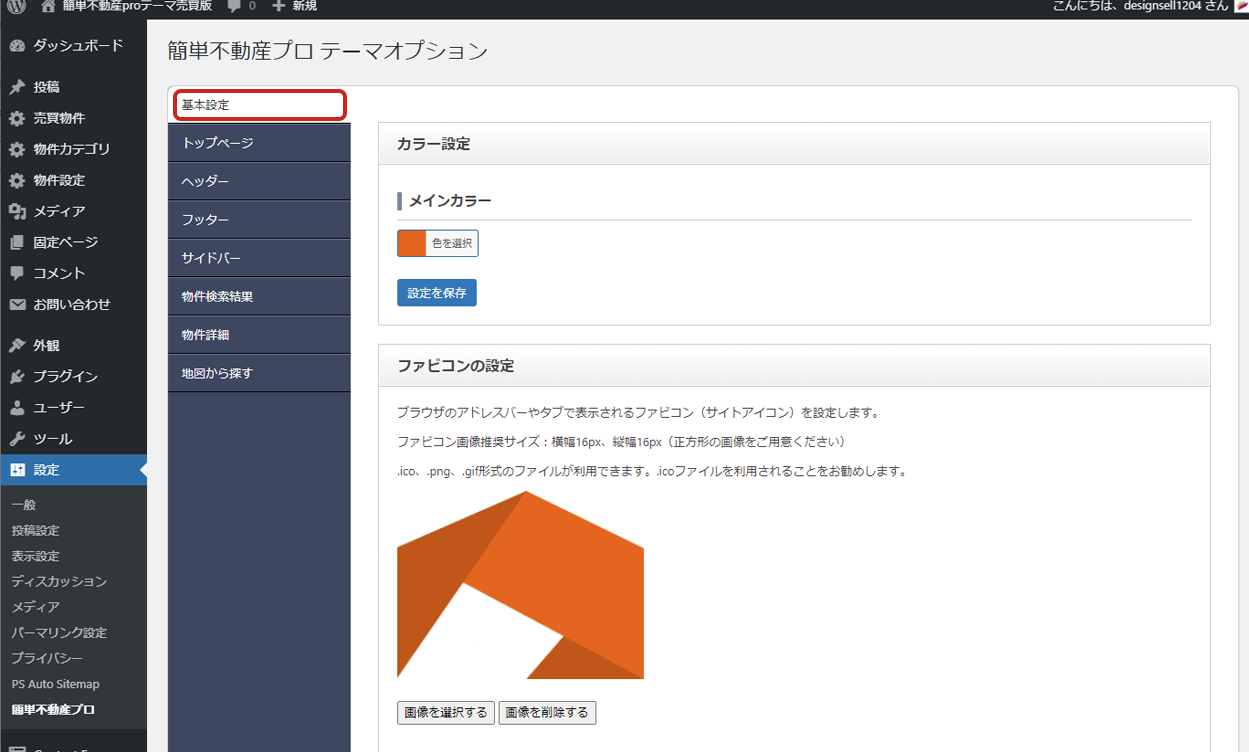Open ユーザー from the sidebar
The image size is (1249, 752).
click(x=58, y=408)
